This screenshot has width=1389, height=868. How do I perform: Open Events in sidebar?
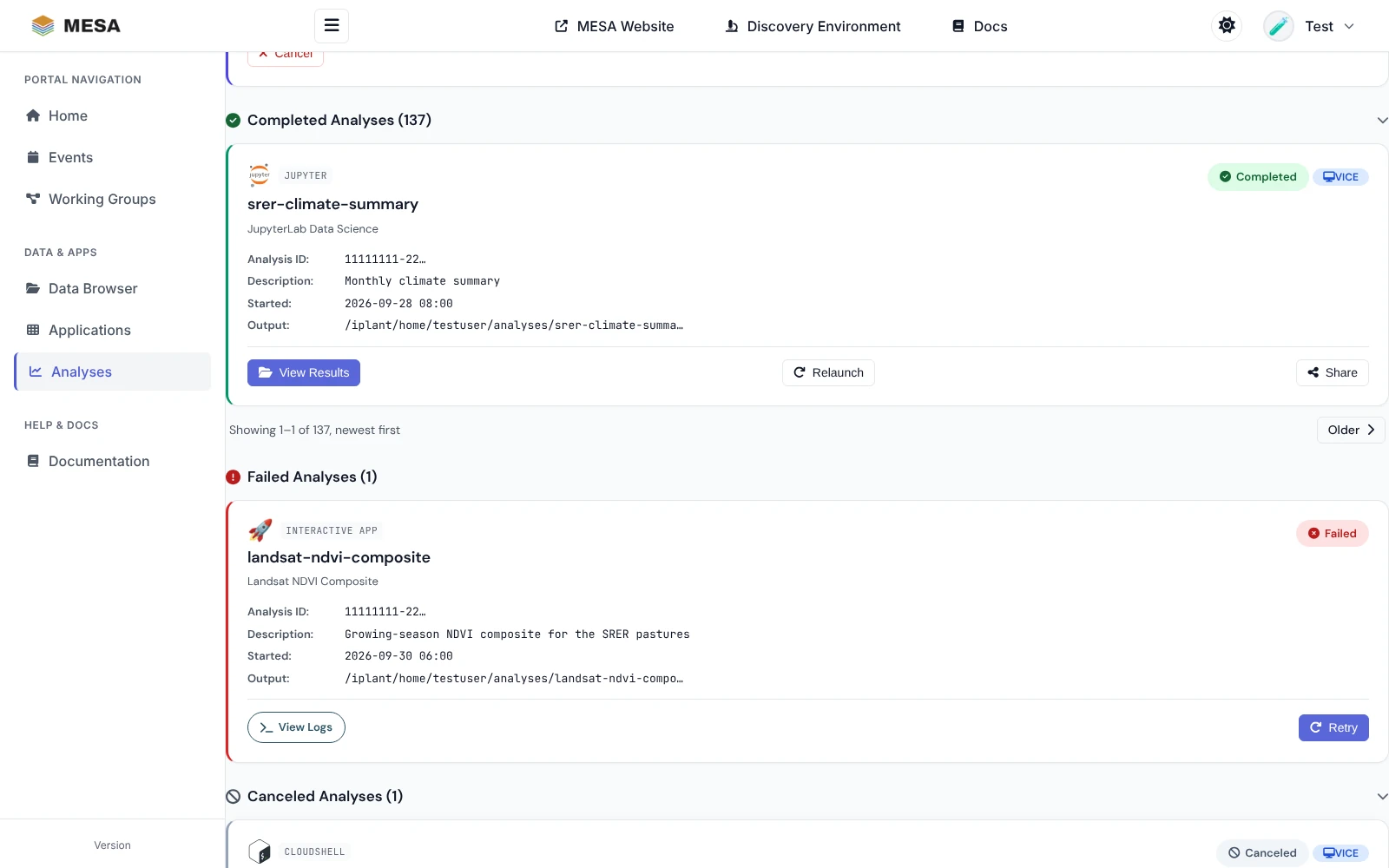pos(113,157)
